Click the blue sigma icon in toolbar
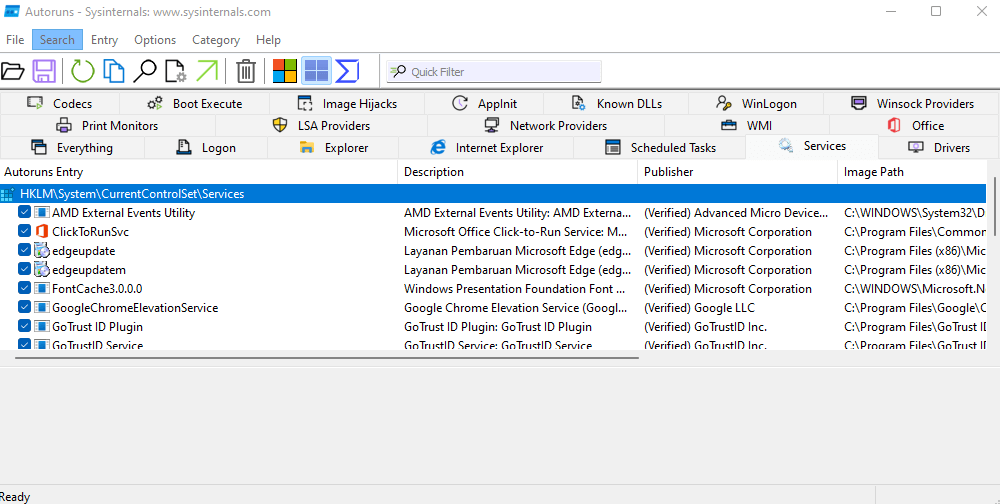The width and height of the screenshot is (1000, 504). 347,71
